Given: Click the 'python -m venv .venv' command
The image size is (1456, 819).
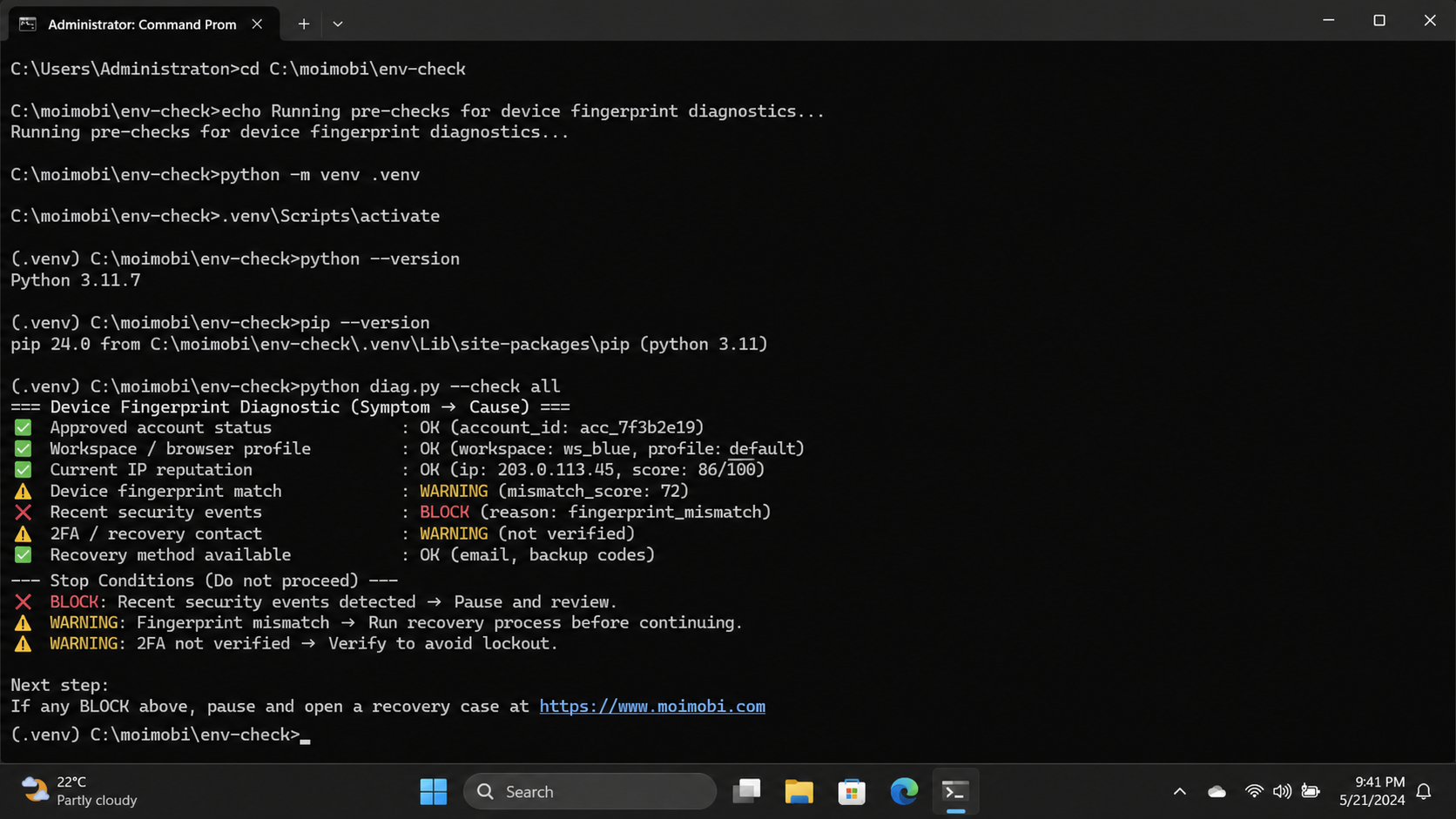Looking at the screenshot, I should coord(320,175).
